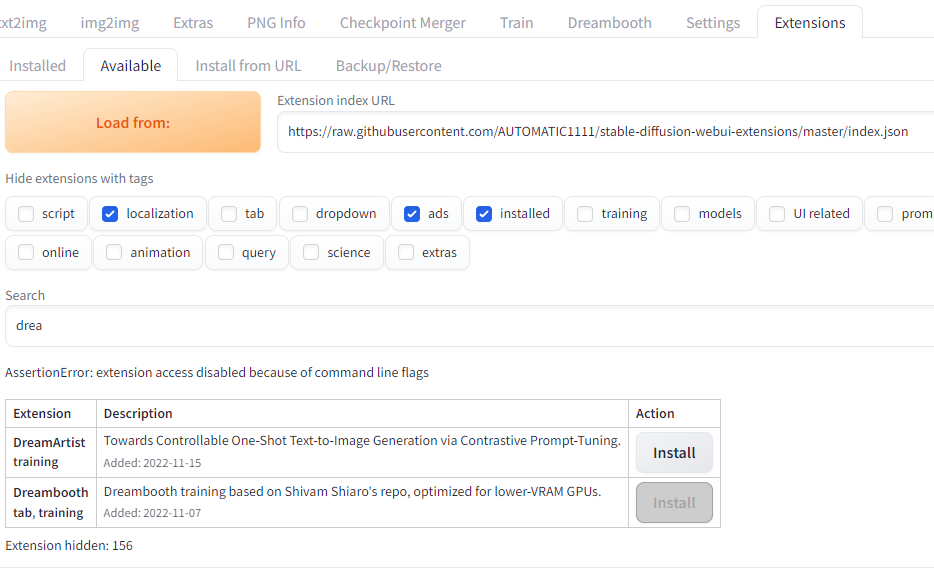Check the training tag checkbox
This screenshot has width=934, height=571.
point(585,214)
